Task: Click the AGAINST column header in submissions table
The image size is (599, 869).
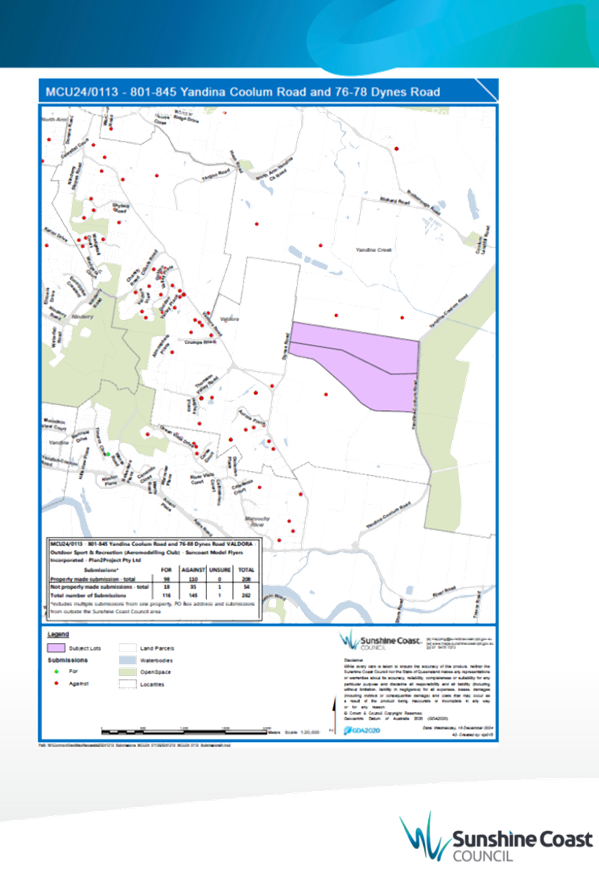Action: coord(193,570)
